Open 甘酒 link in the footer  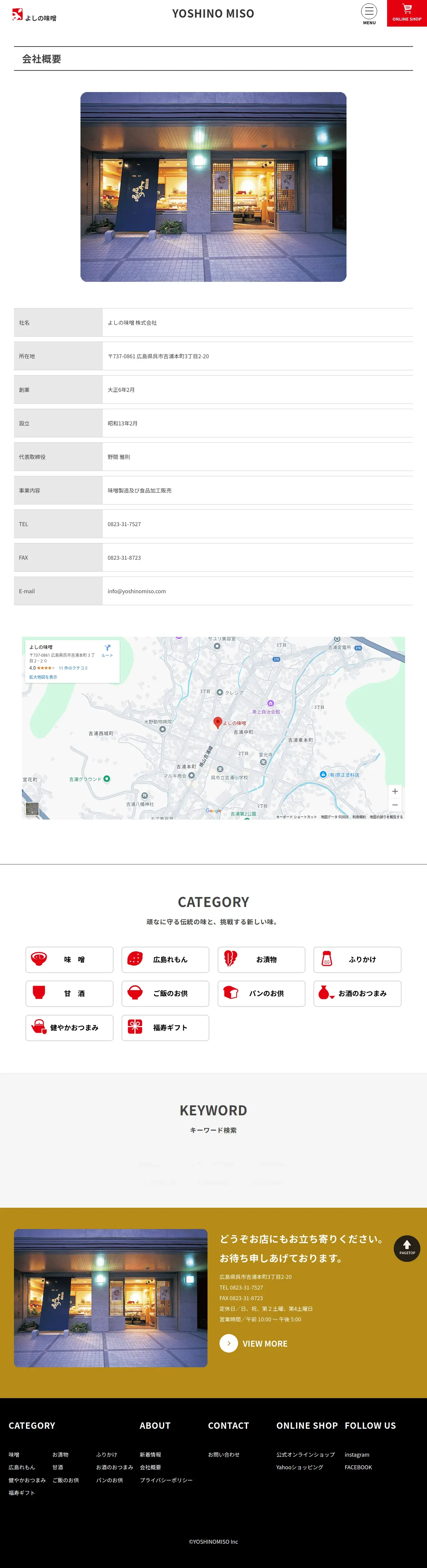(x=58, y=1467)
